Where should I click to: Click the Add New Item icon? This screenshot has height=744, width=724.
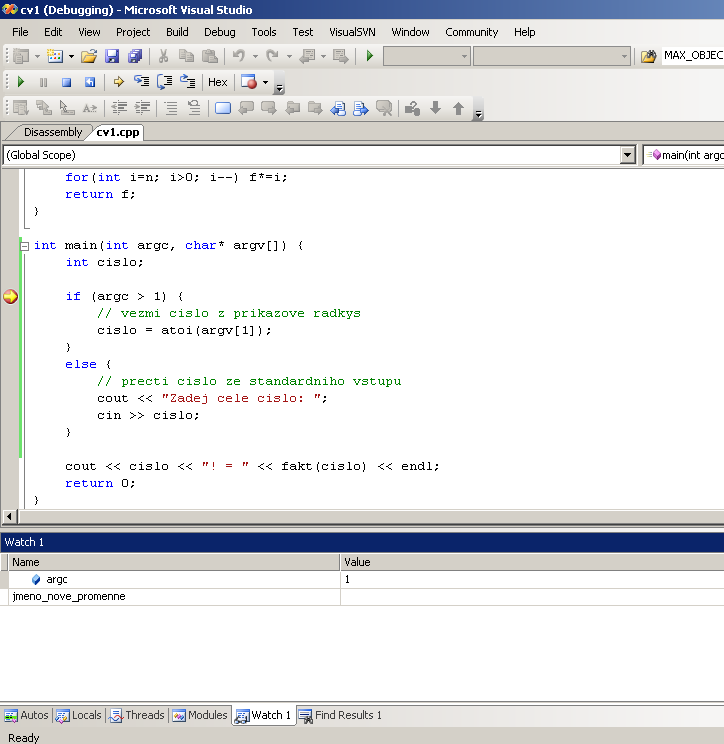(x=55, y=56)
